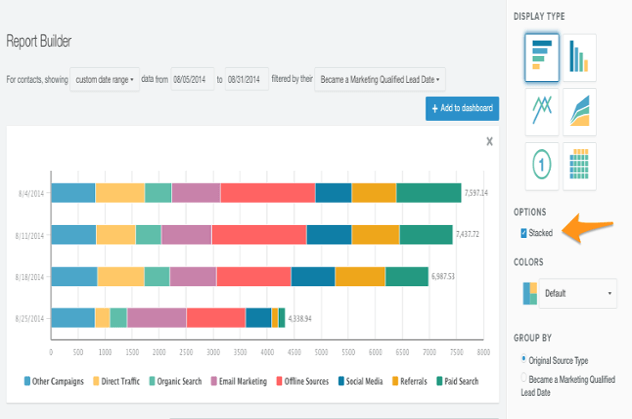Toggle Organic Search legend swatch
This screenshot has height=419, width=632.
click(x=152, y=381)
